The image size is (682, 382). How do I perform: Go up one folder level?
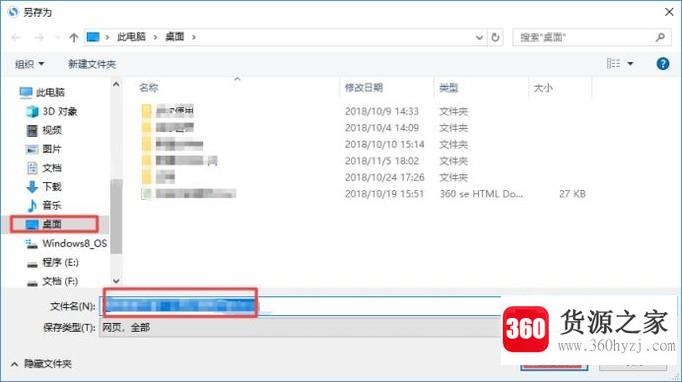(x=74, y=37)
